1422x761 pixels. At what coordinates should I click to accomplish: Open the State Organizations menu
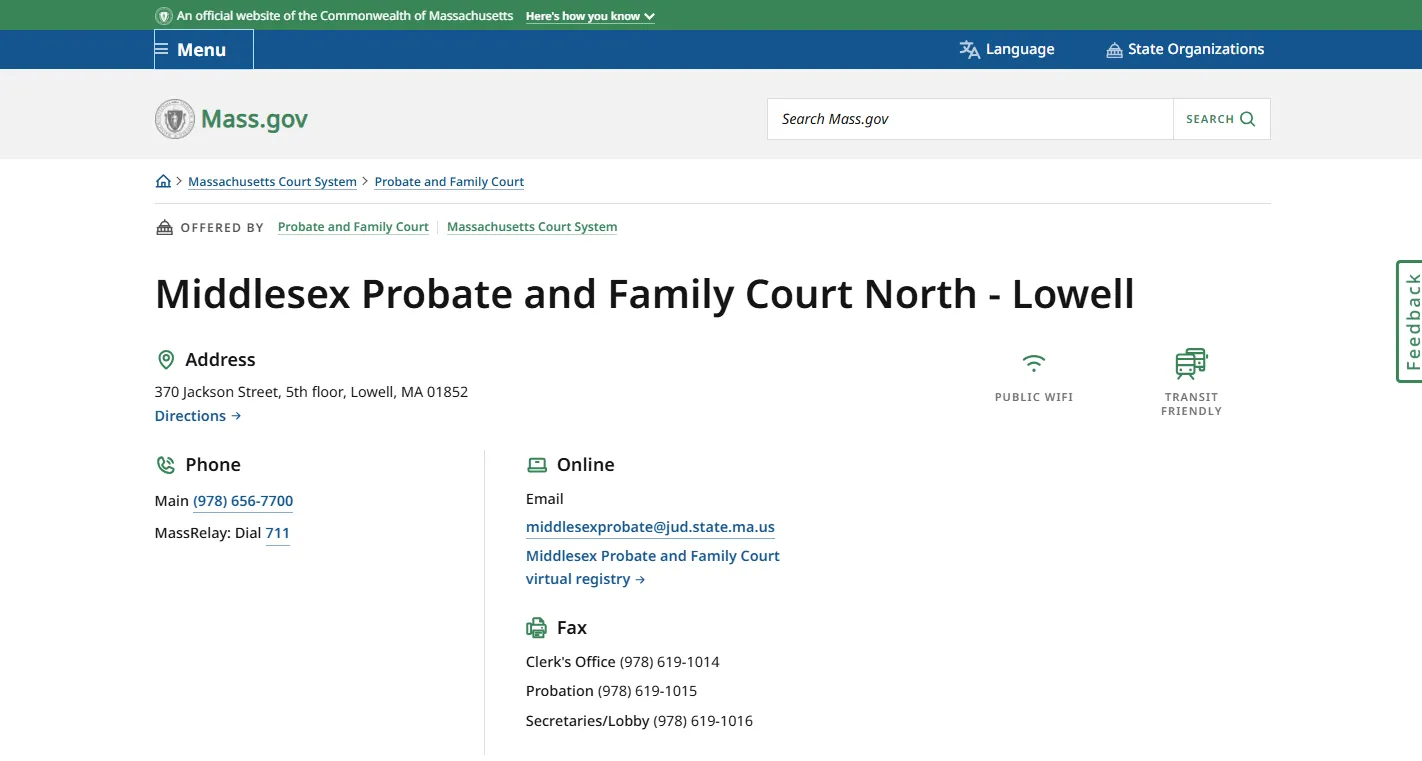click(x=1185, y=49)
